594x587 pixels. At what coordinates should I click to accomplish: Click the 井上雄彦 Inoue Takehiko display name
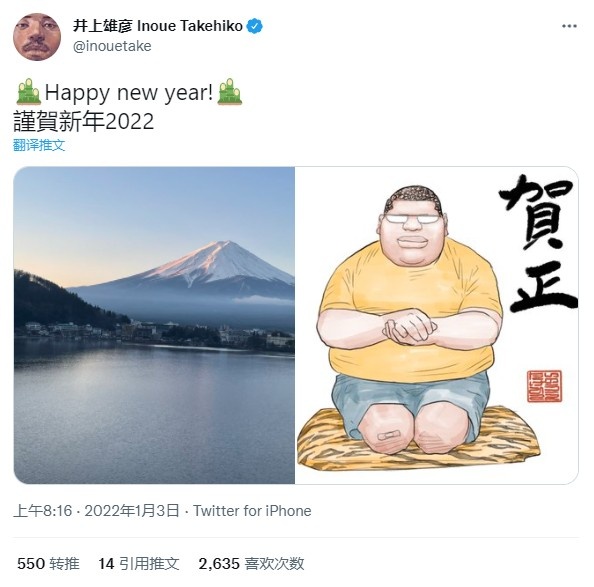(x=158, y=26)
